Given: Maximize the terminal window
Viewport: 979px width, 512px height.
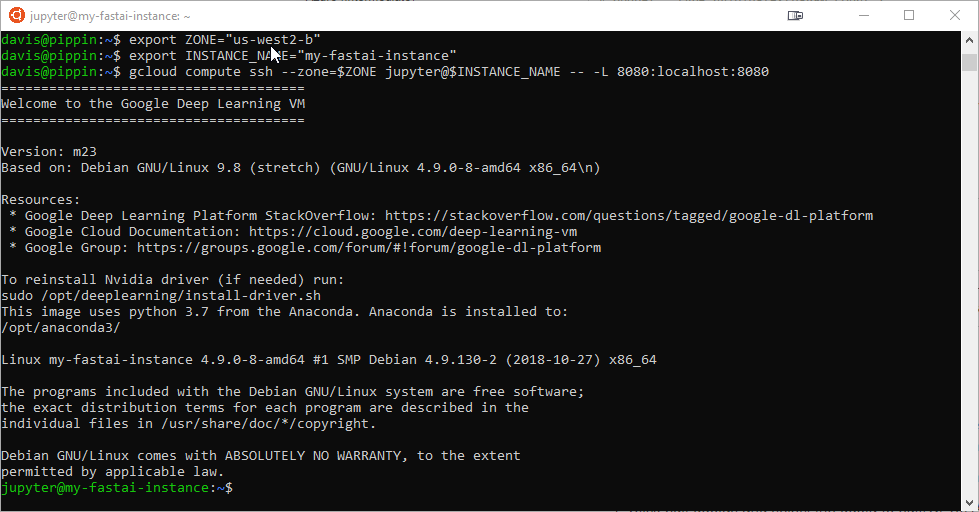Looking at the screenshot, I should pyautogui.click(x=909, y=16).
